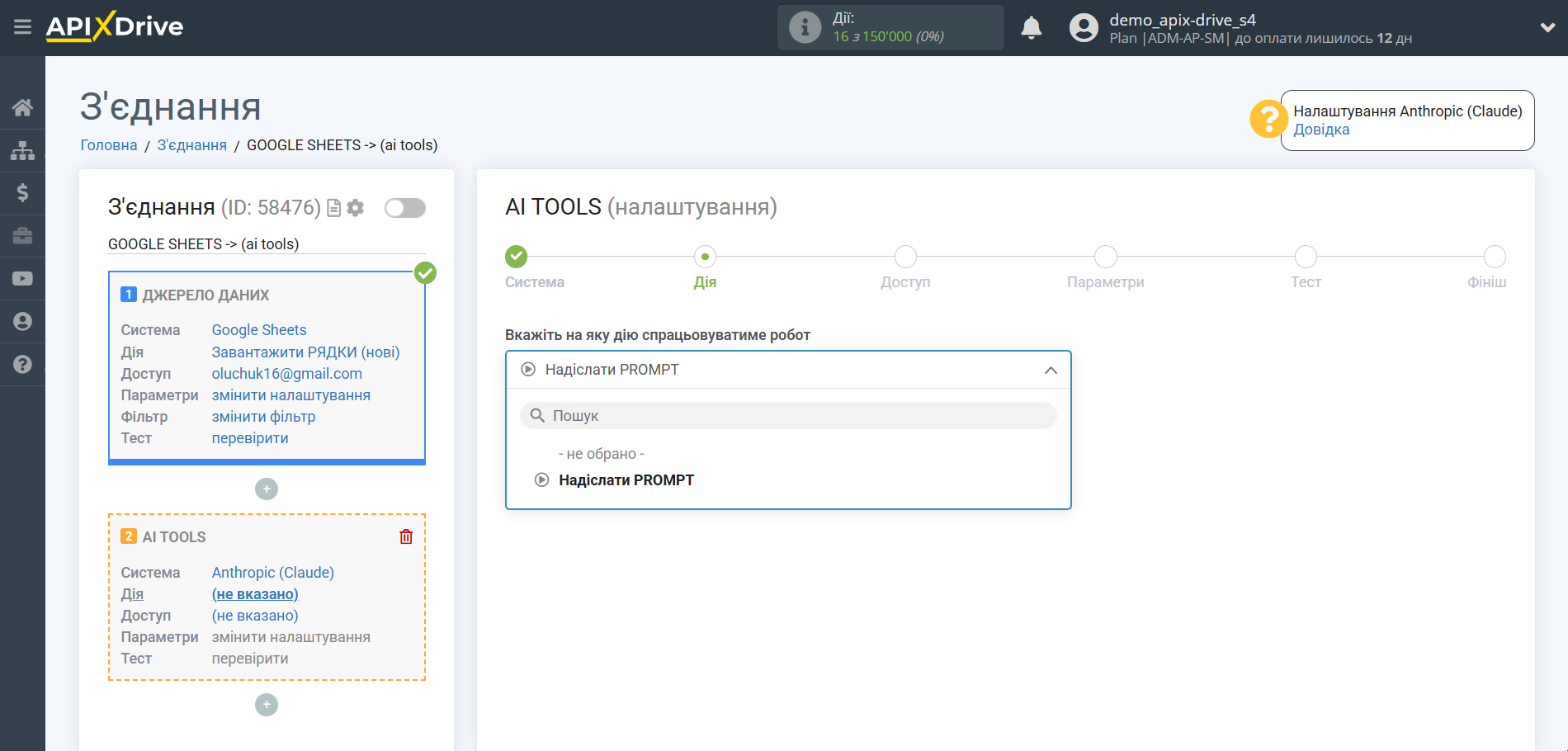This screenshot has width=1568, height=751.
Task: Open the hamburger menu in the header
Action: point(22,27)
